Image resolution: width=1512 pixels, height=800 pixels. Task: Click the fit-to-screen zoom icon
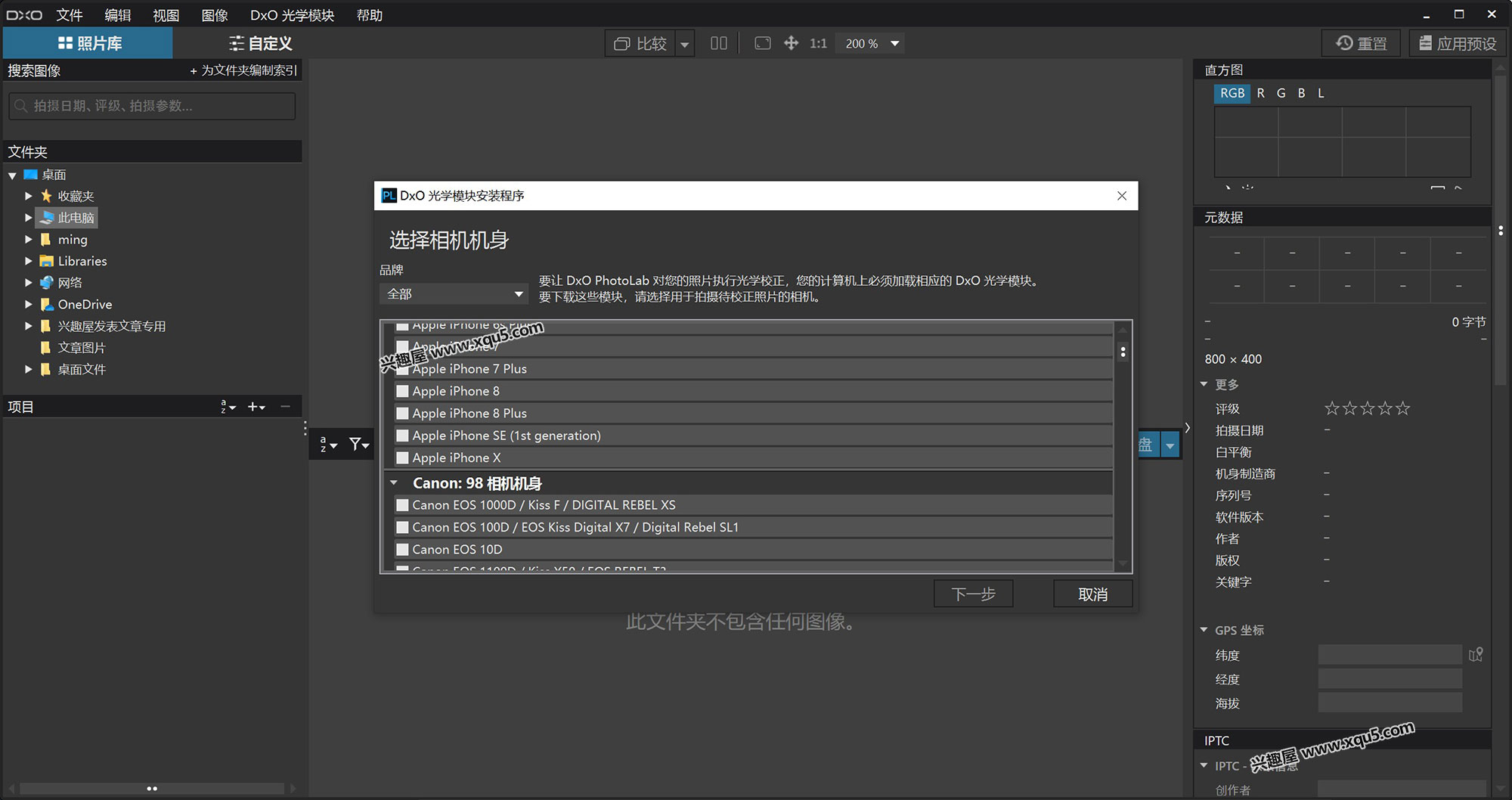click(763, 43)
